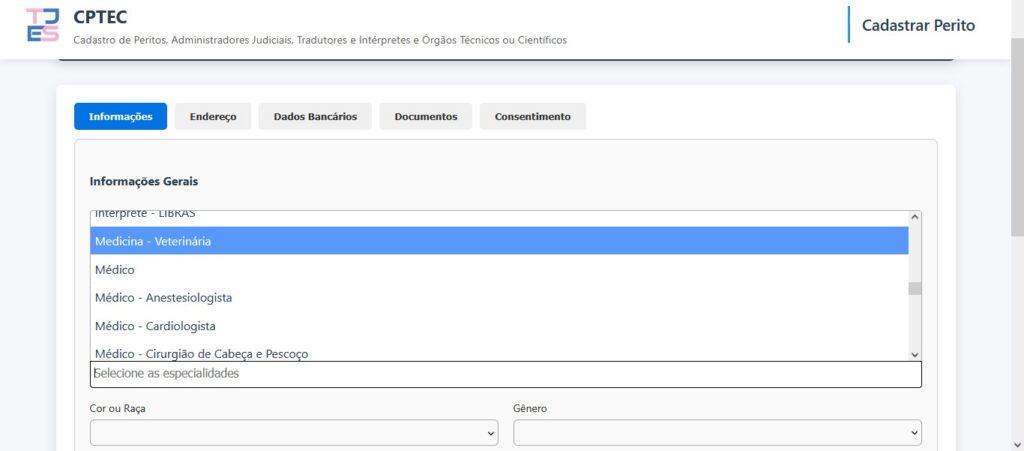
Task: Select Medicina - Veterinária from the list
Action: click(499, 241)
